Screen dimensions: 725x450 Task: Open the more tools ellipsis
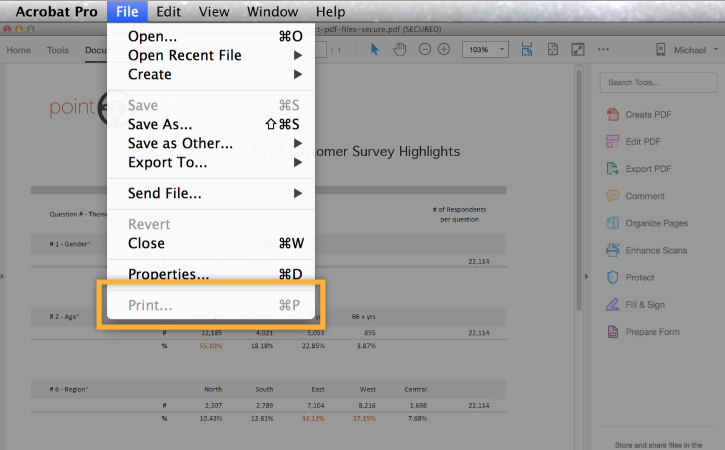603,49
